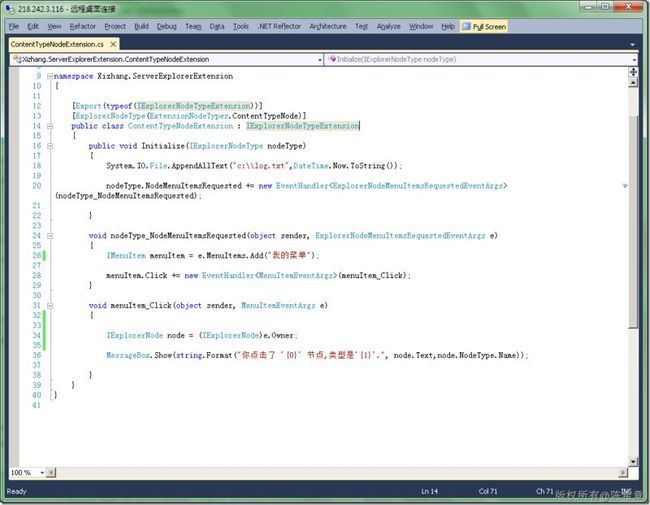Viewport: 650px width, 505px height.
Task: Click line number 20 in the margin
Action: click(x=37, y=186)
